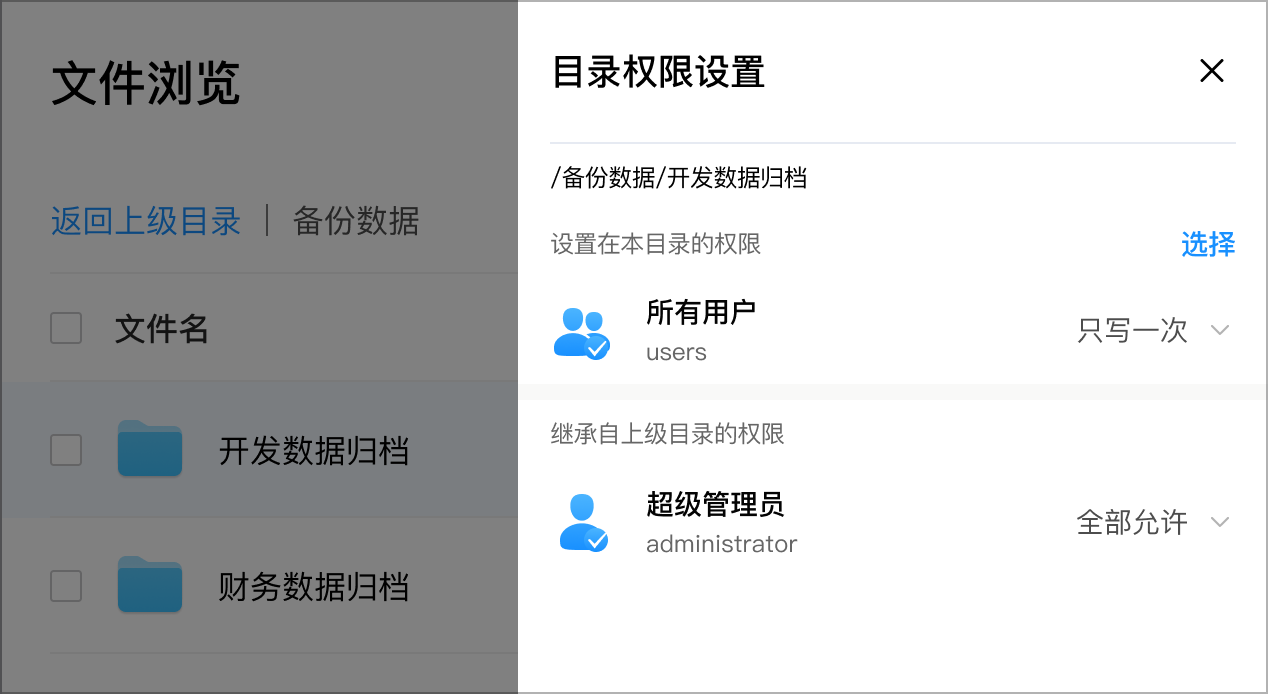Image resolution: width=1268 pixels, height=694 pixels.
Task: Close the directory permission settings panel
Action: (1211, 71)
